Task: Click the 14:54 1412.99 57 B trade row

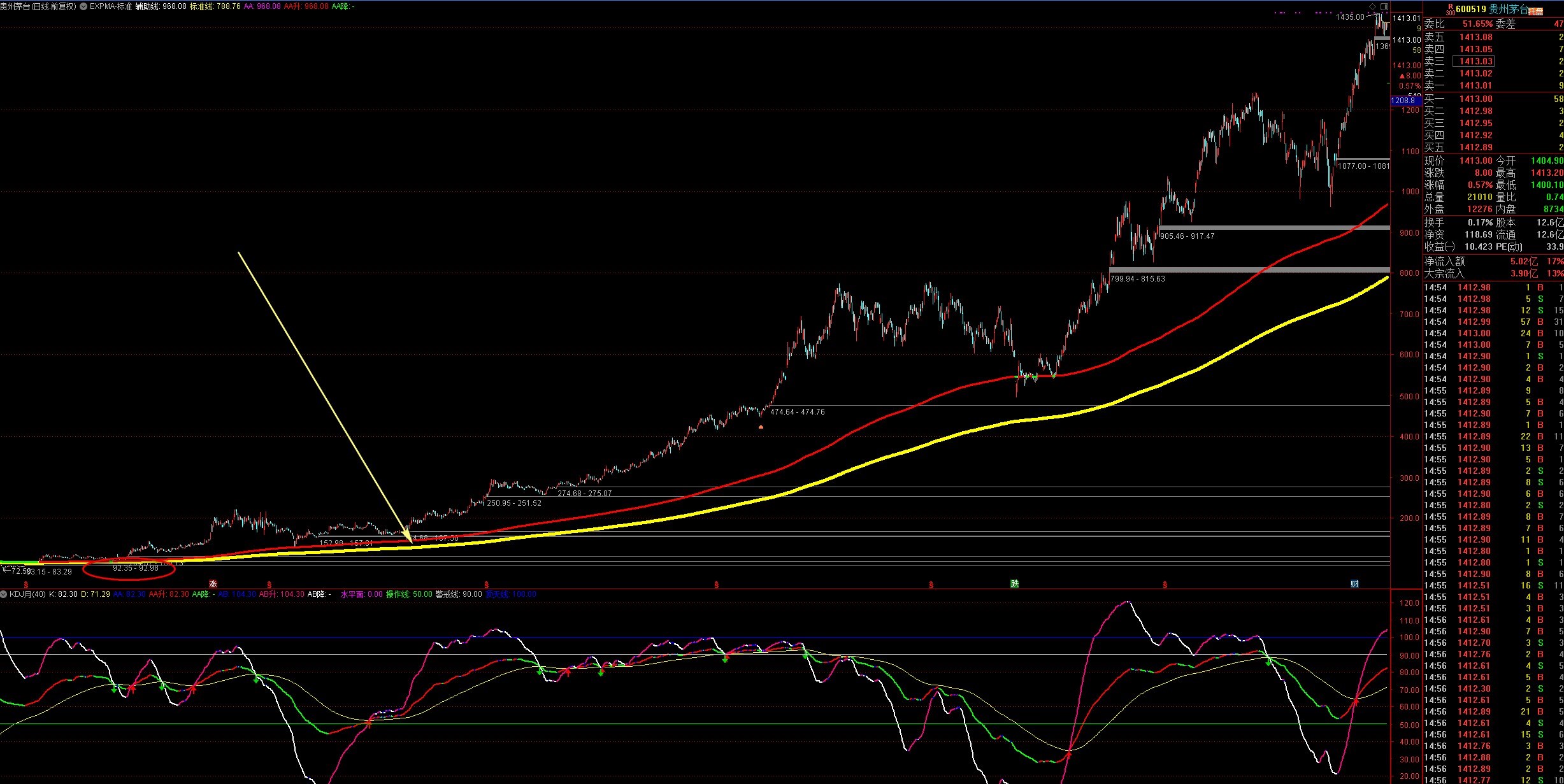Action: coord(1493,322)
